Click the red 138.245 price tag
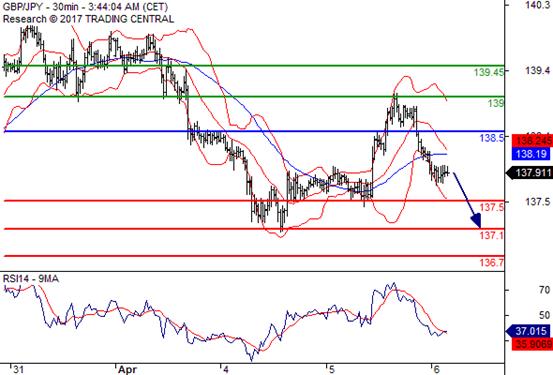This screenshot has width=553, height=375. (532, 140)
